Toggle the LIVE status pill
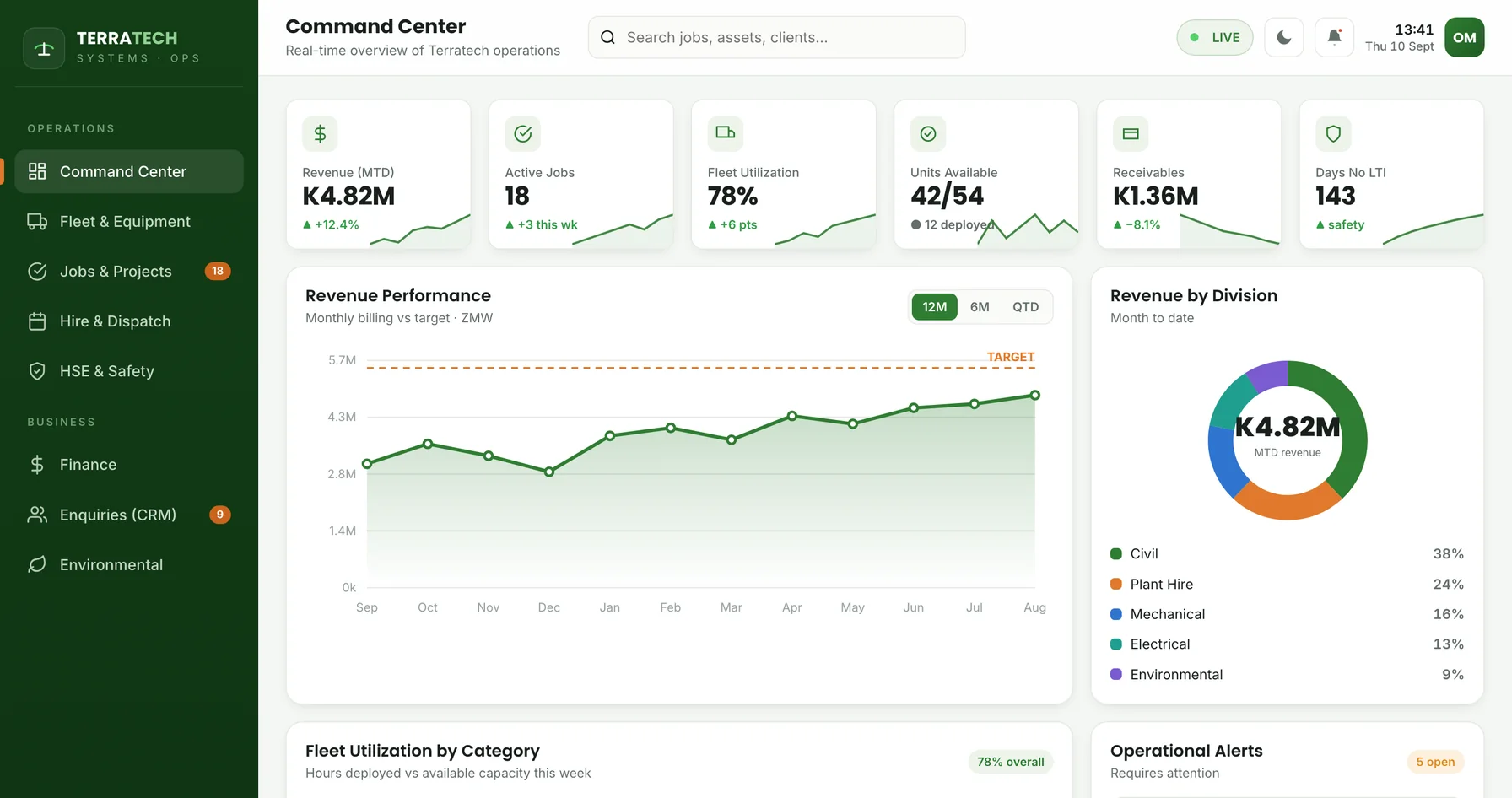The width and height of the screenshot is (1512, 798). click(x=1215, y=37)
